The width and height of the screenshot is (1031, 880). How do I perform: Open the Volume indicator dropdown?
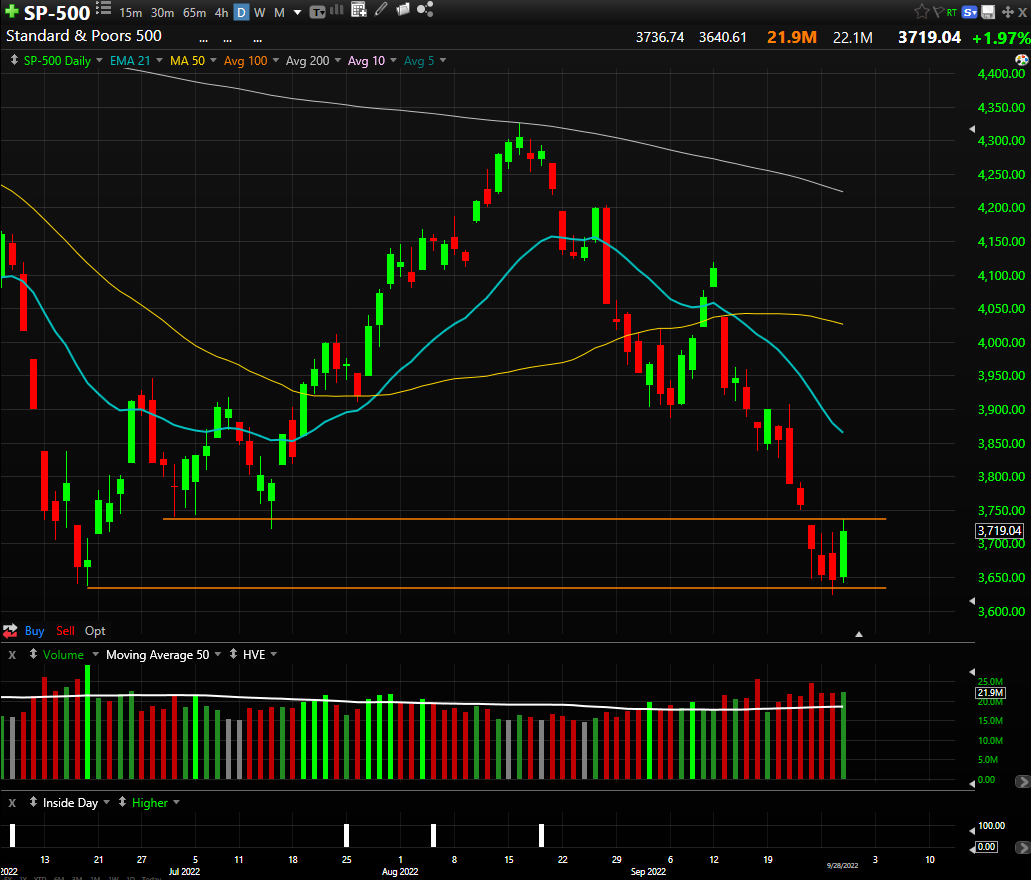(95, 654)
